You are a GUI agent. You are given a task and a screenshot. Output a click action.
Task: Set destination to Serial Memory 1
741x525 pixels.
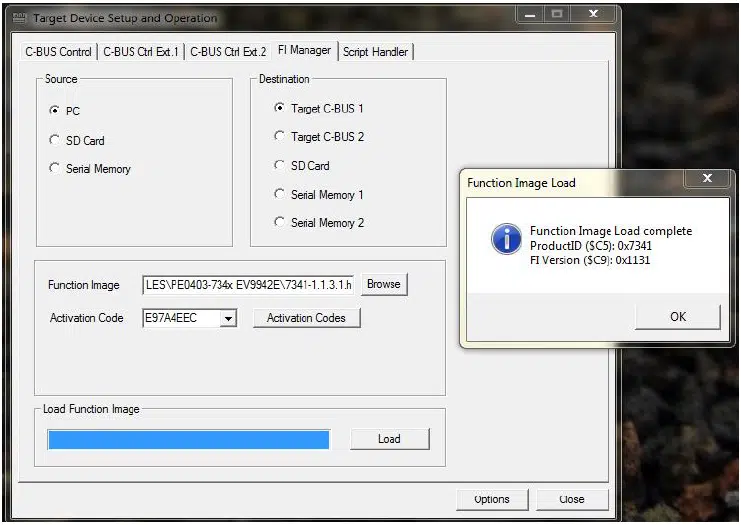279,194
